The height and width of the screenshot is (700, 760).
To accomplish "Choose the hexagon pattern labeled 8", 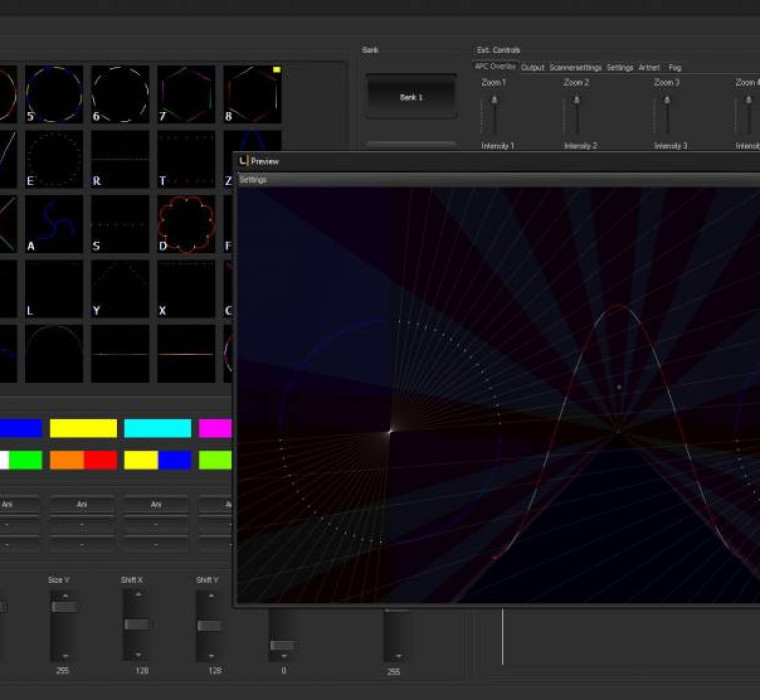I will tap(251, 94).
